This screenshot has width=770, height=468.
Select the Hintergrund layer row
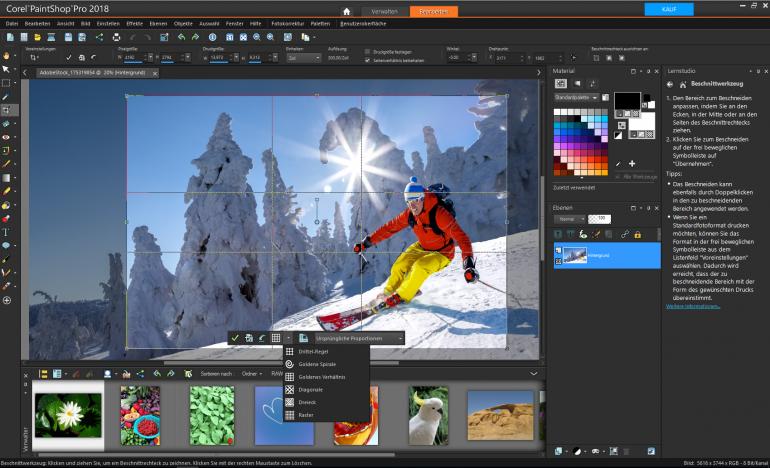(607, 255)
